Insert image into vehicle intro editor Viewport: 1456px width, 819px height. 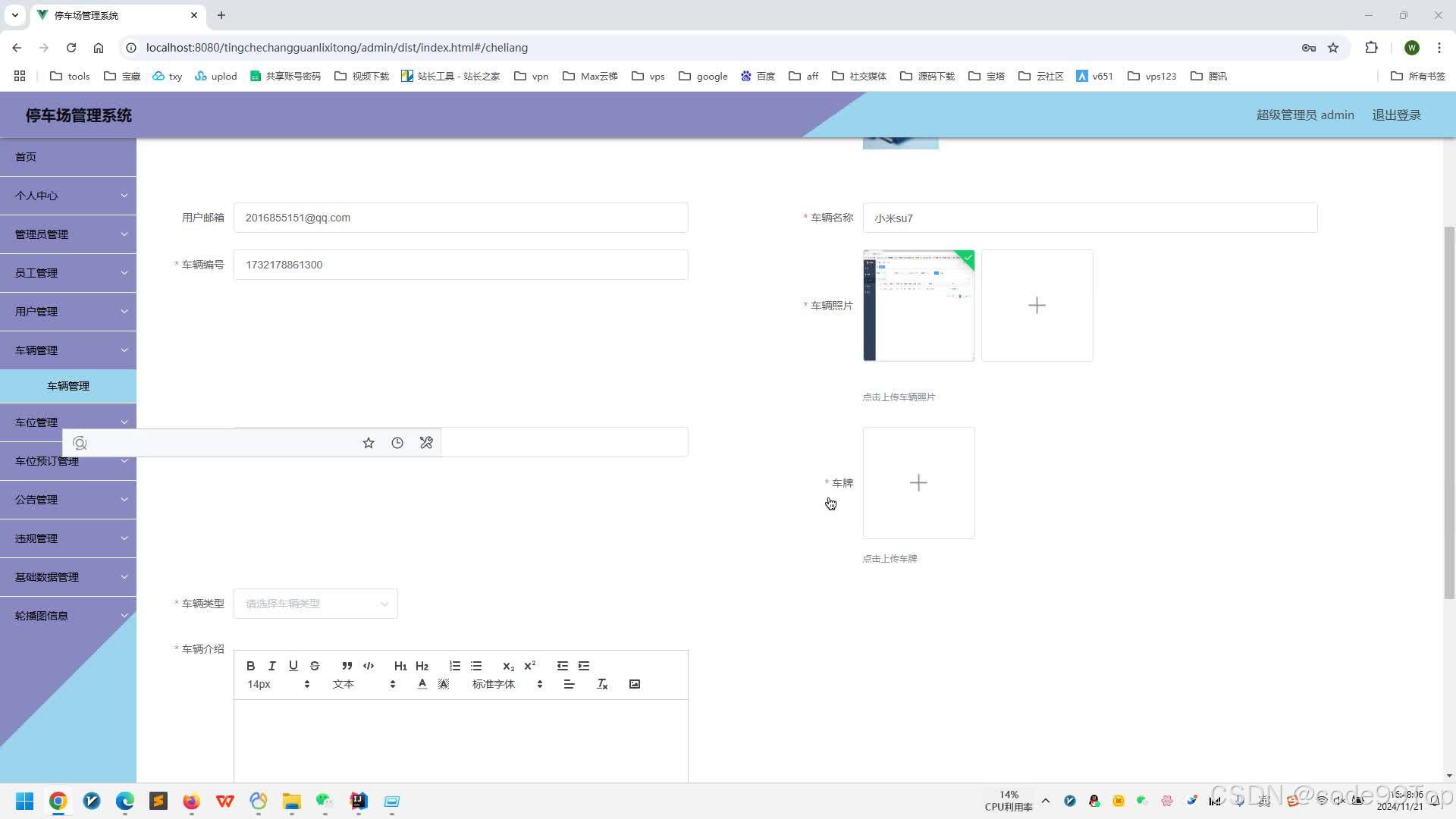click(635, 684)
